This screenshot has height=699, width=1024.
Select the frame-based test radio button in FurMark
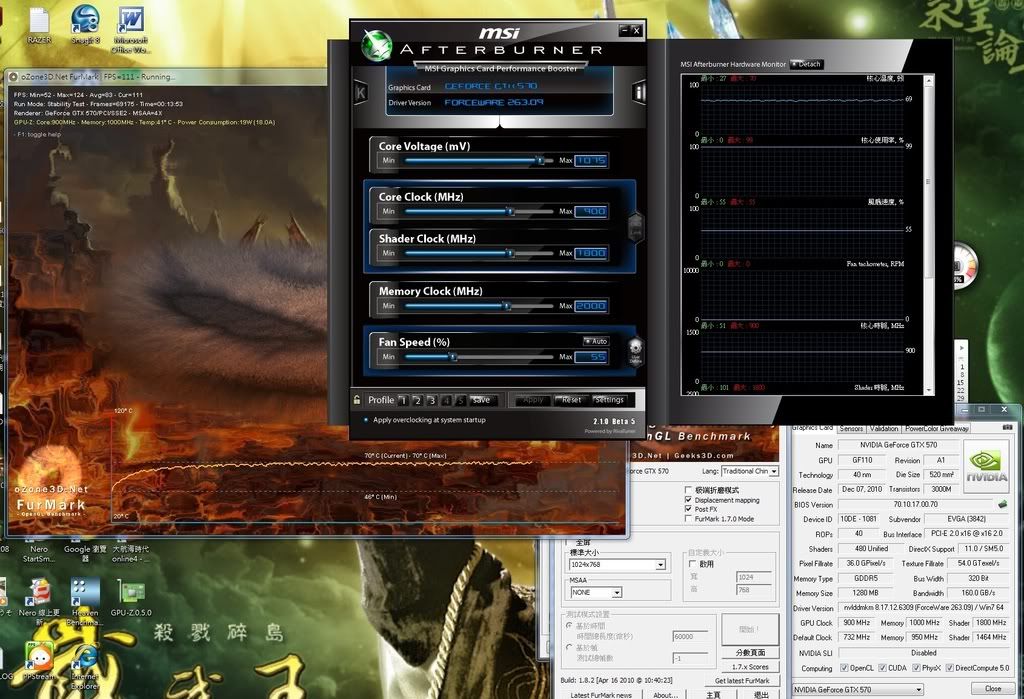[x=569, y=647]
